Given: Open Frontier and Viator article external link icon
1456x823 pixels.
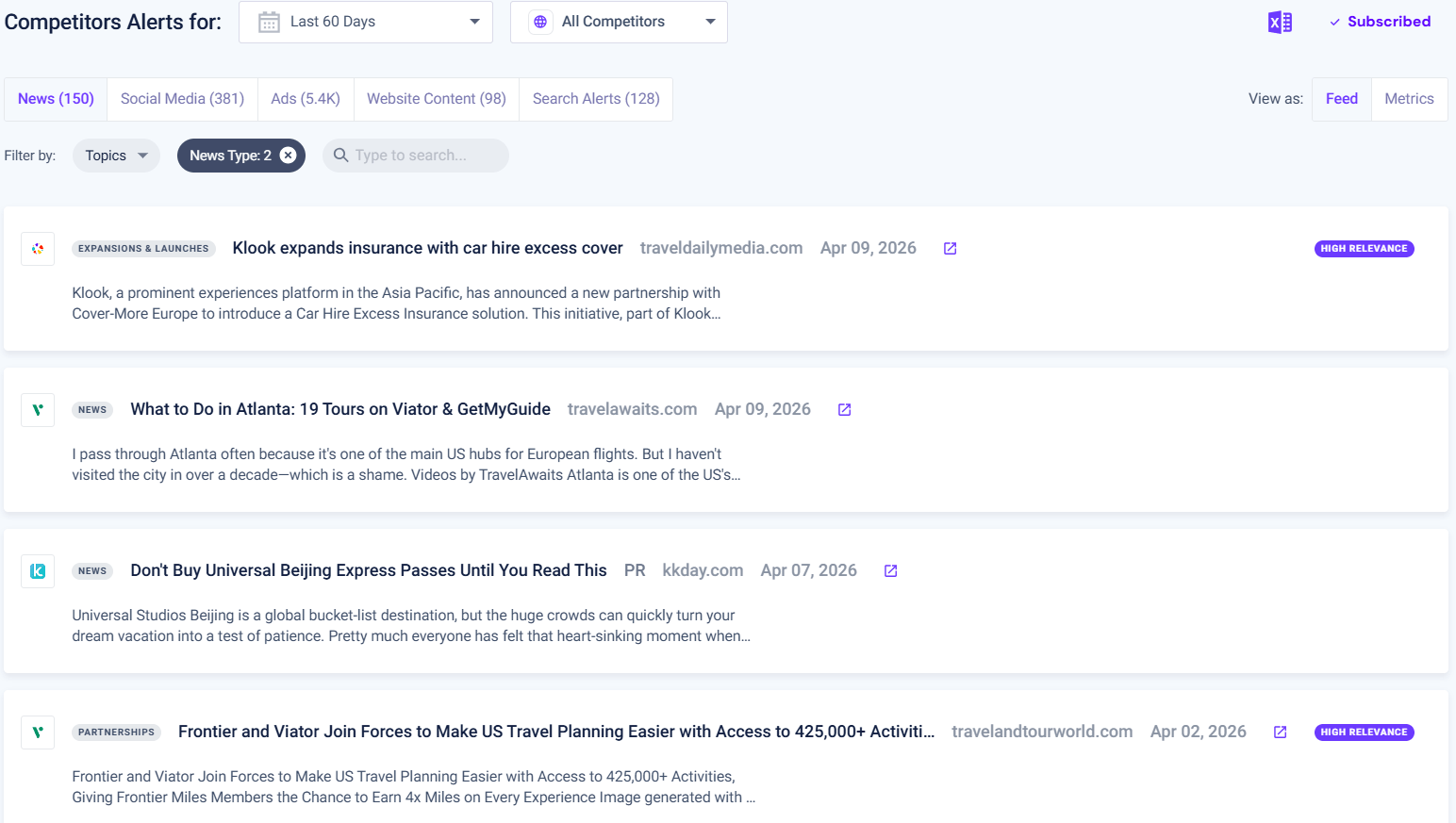Looking at the screenshot, I should tap(1281, 732).
